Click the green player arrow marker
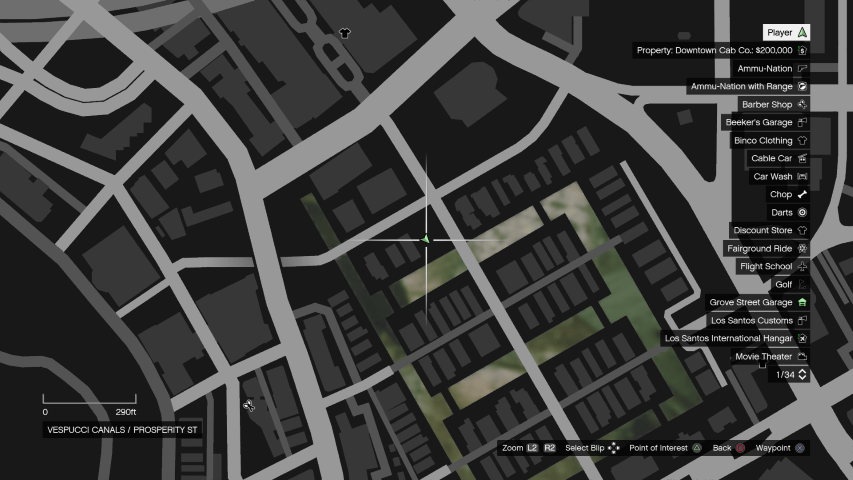Image resolution: width=853 pixels, height=480 pixels. 426,239
